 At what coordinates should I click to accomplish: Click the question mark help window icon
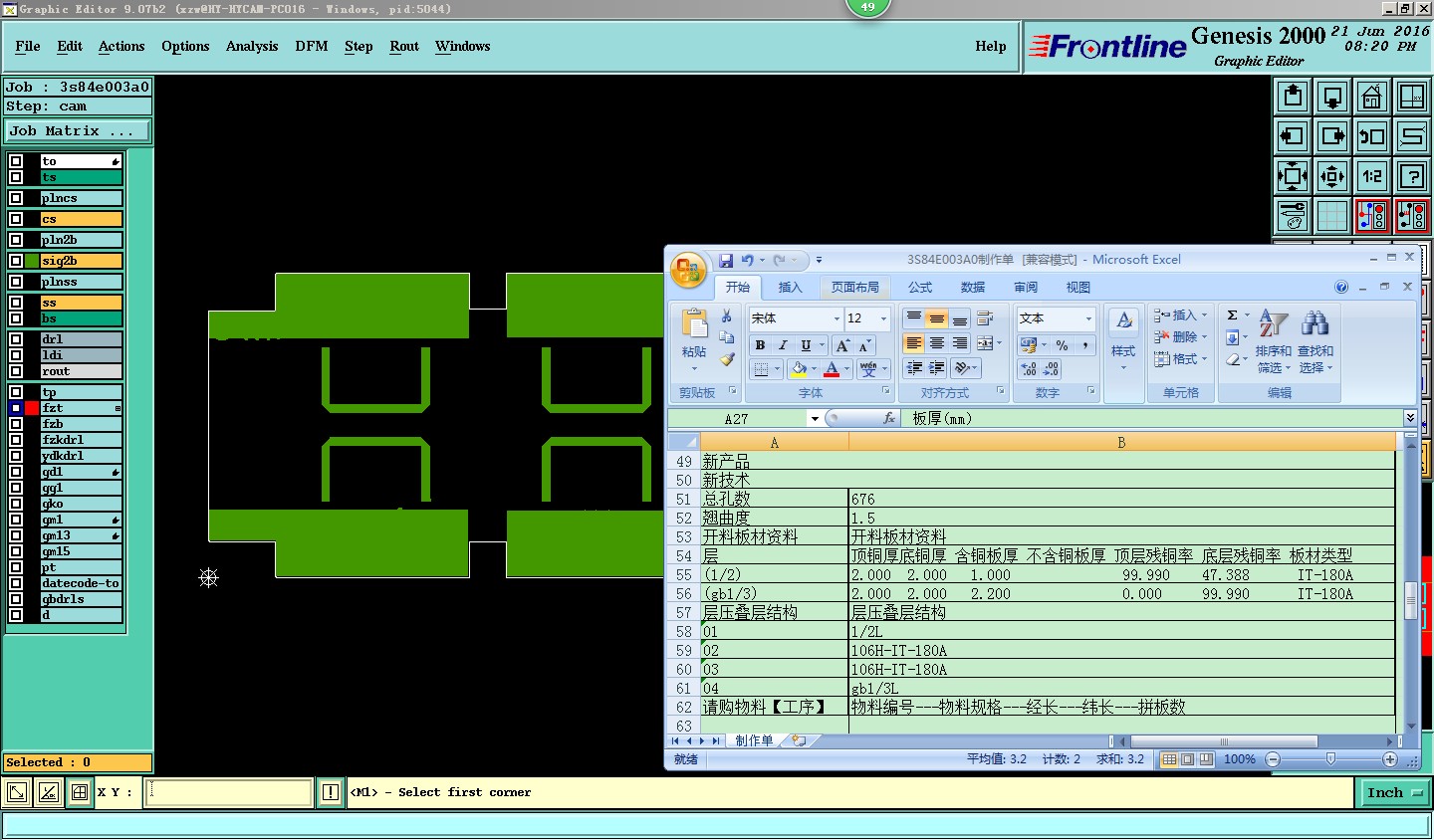[x=1412, y=176]
